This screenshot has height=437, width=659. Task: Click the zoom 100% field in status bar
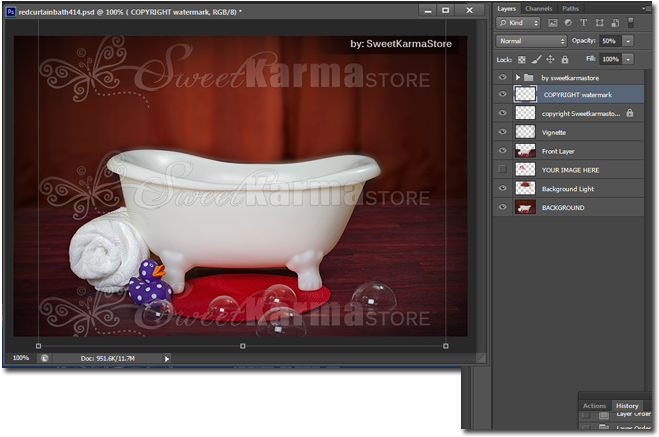click(x=21, y=358)
